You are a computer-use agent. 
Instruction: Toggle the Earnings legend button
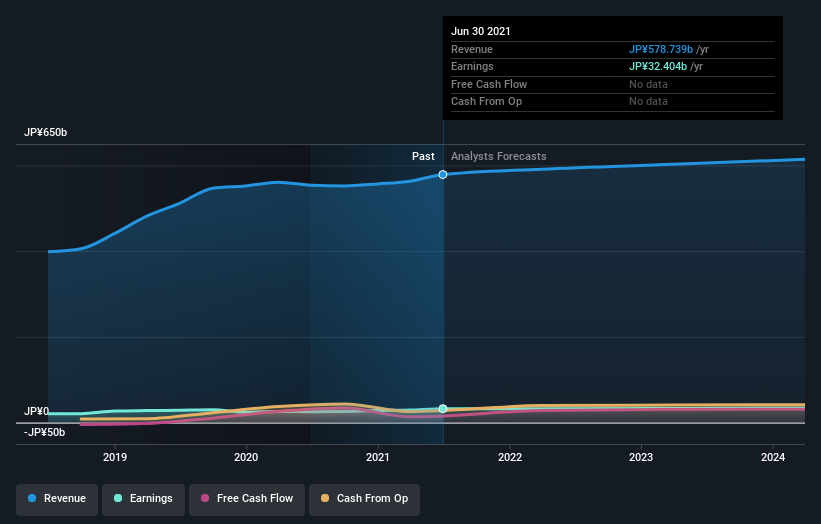point(143,499)
